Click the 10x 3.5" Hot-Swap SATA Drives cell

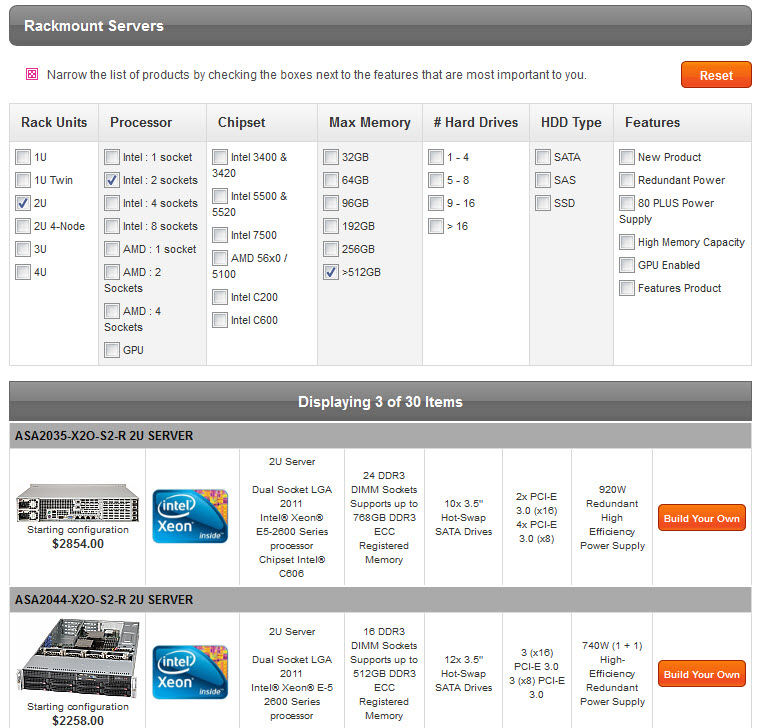tap(464, 517)
